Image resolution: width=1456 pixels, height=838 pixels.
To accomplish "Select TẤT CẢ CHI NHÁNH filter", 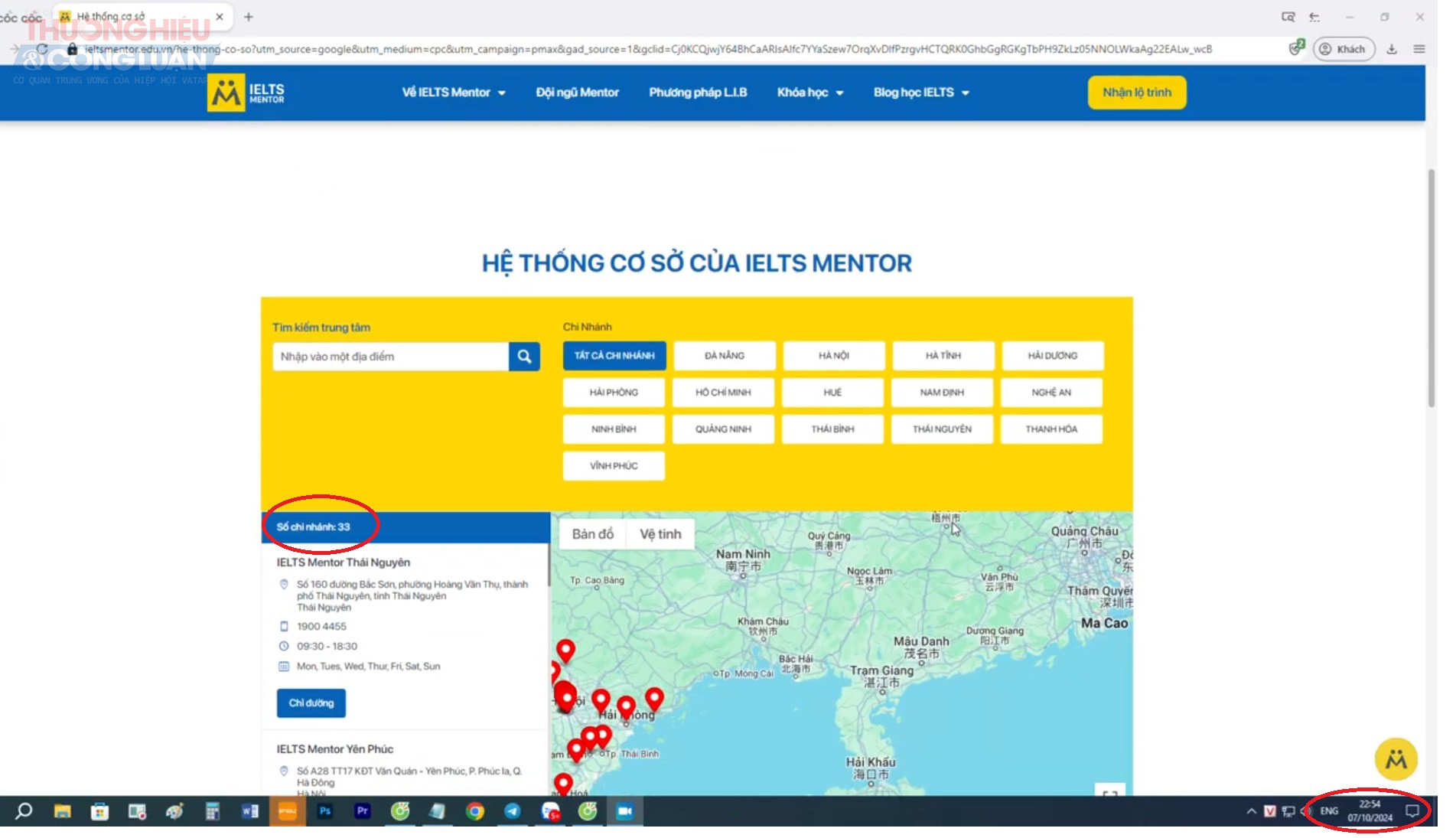I will [614, 356].
